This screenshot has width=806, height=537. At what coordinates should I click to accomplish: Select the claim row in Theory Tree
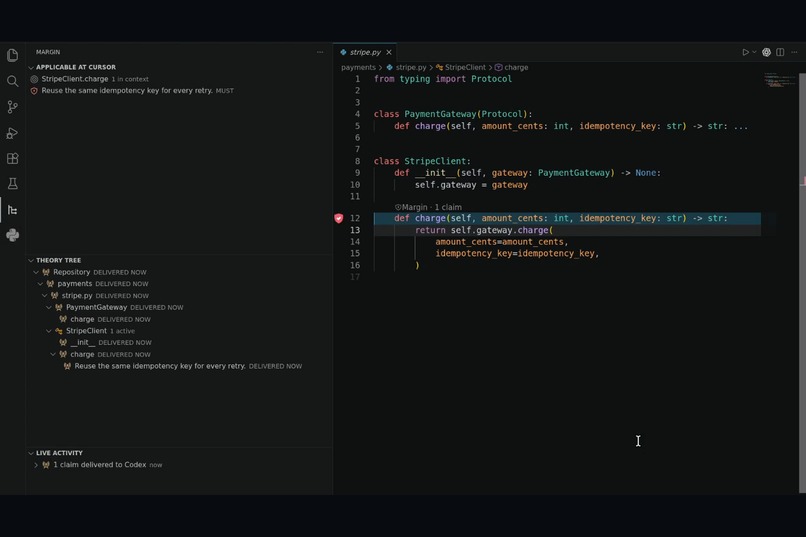click(180, 366)
